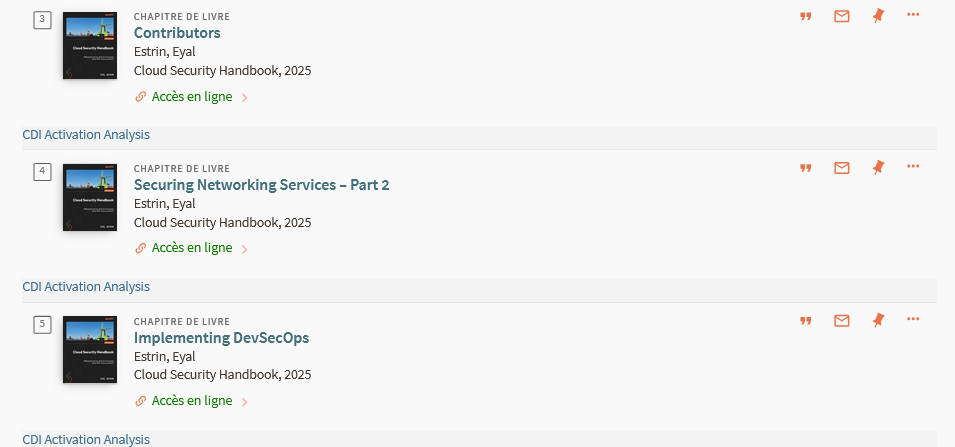Open the Contributors title link

point(177,32)
